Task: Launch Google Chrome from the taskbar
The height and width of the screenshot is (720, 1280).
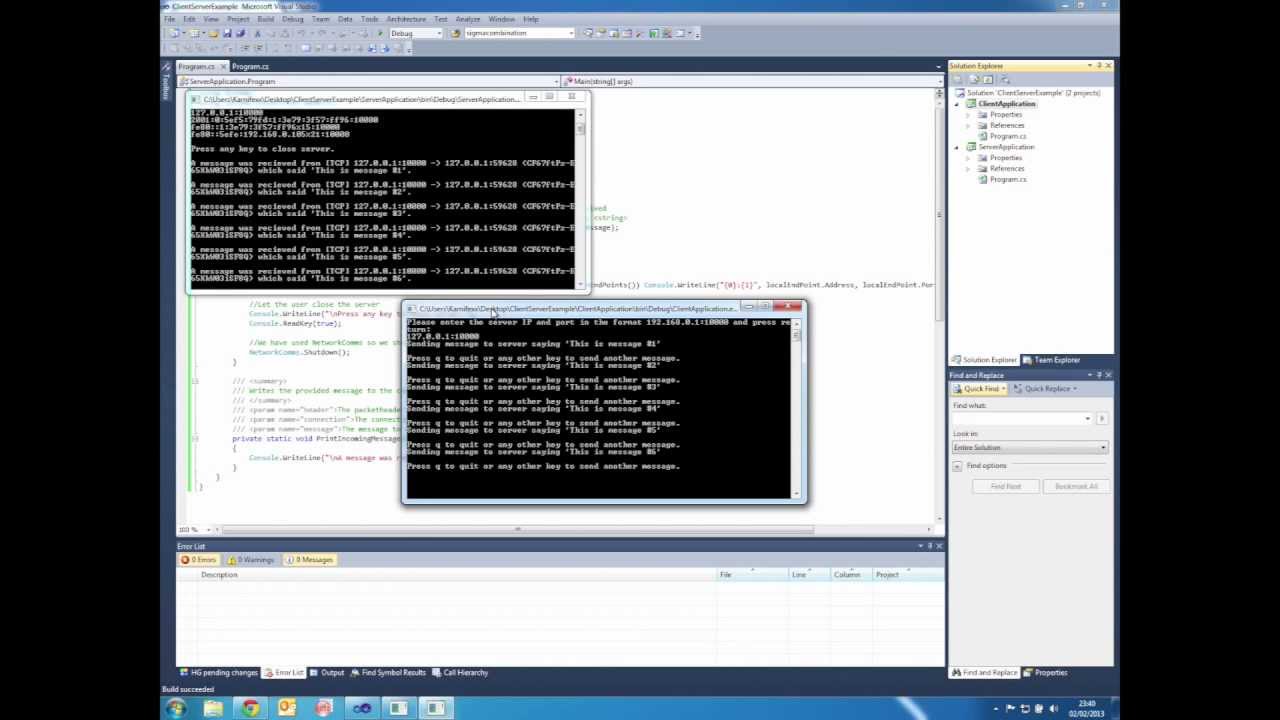Action: tap(249, 708)
